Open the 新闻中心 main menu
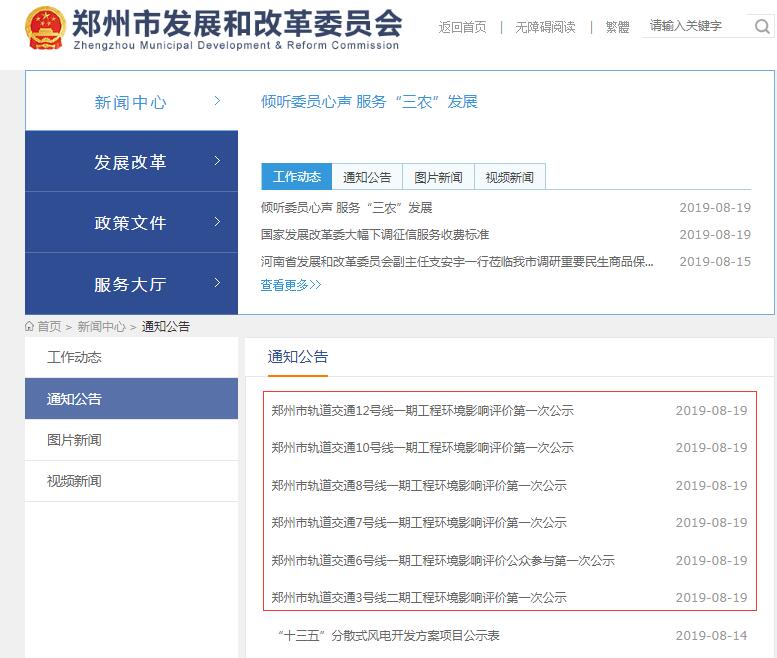This screenshot has height=658, width=777. tap(131, 101)
